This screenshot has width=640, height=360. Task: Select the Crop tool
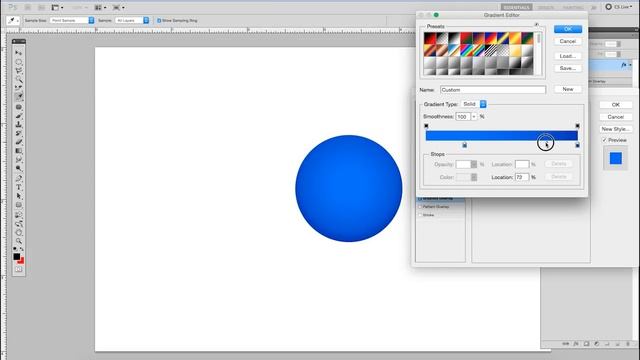tap(18, 88)
